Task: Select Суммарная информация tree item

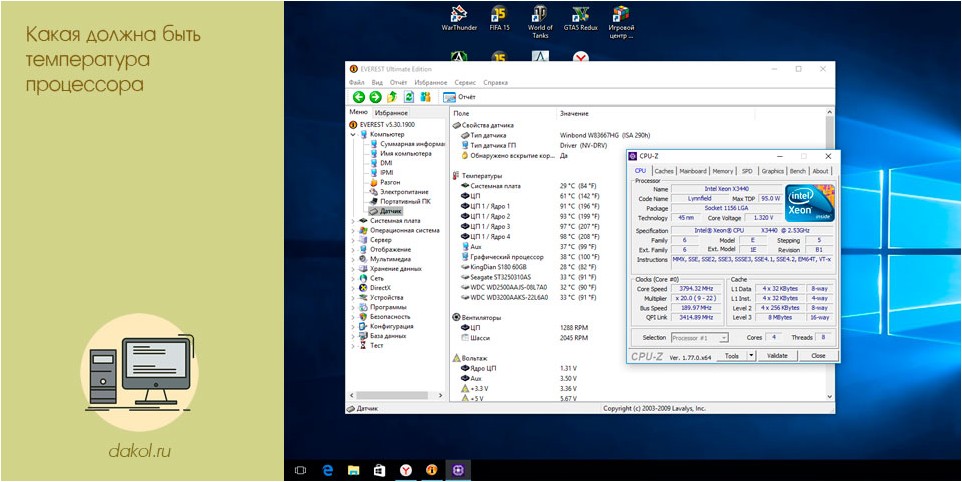Action: (407, 143)
